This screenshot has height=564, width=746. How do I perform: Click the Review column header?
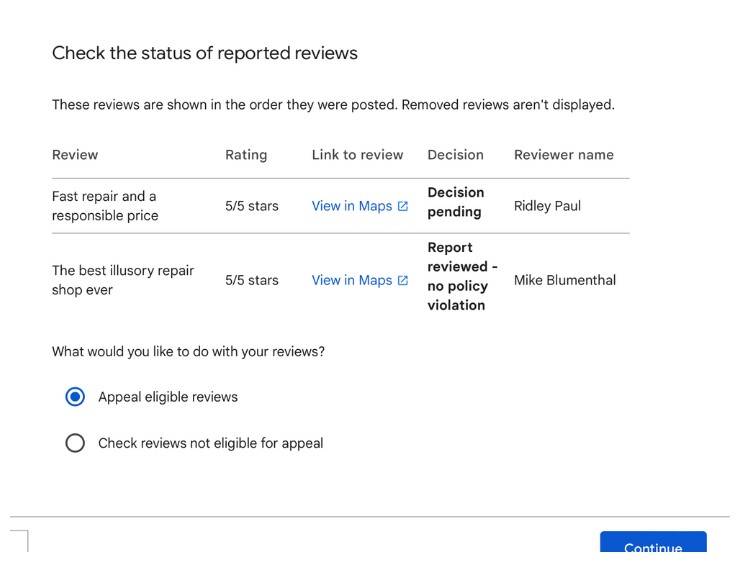(x=75, y=155)
